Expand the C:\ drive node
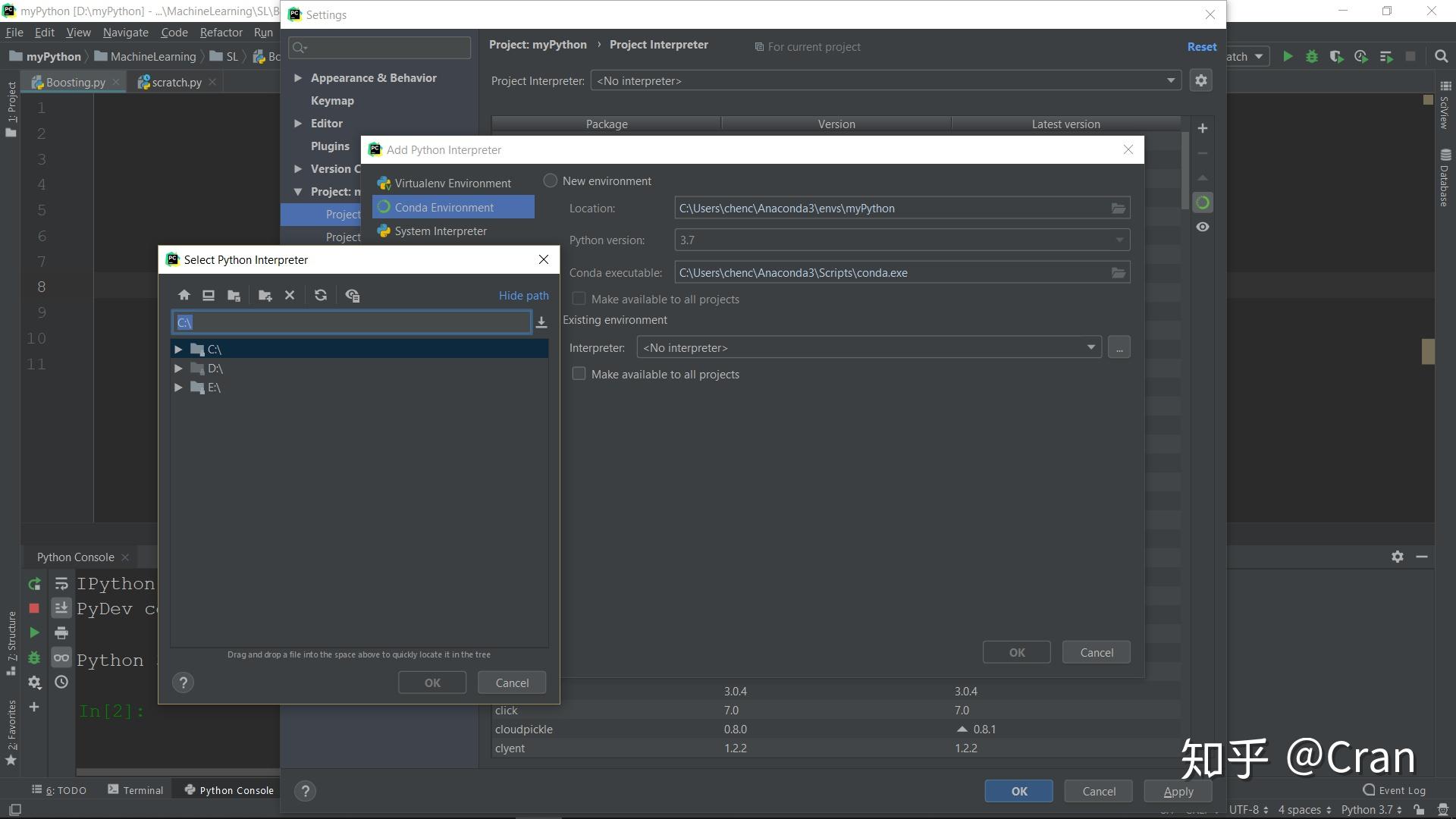 tap(179, 349)
